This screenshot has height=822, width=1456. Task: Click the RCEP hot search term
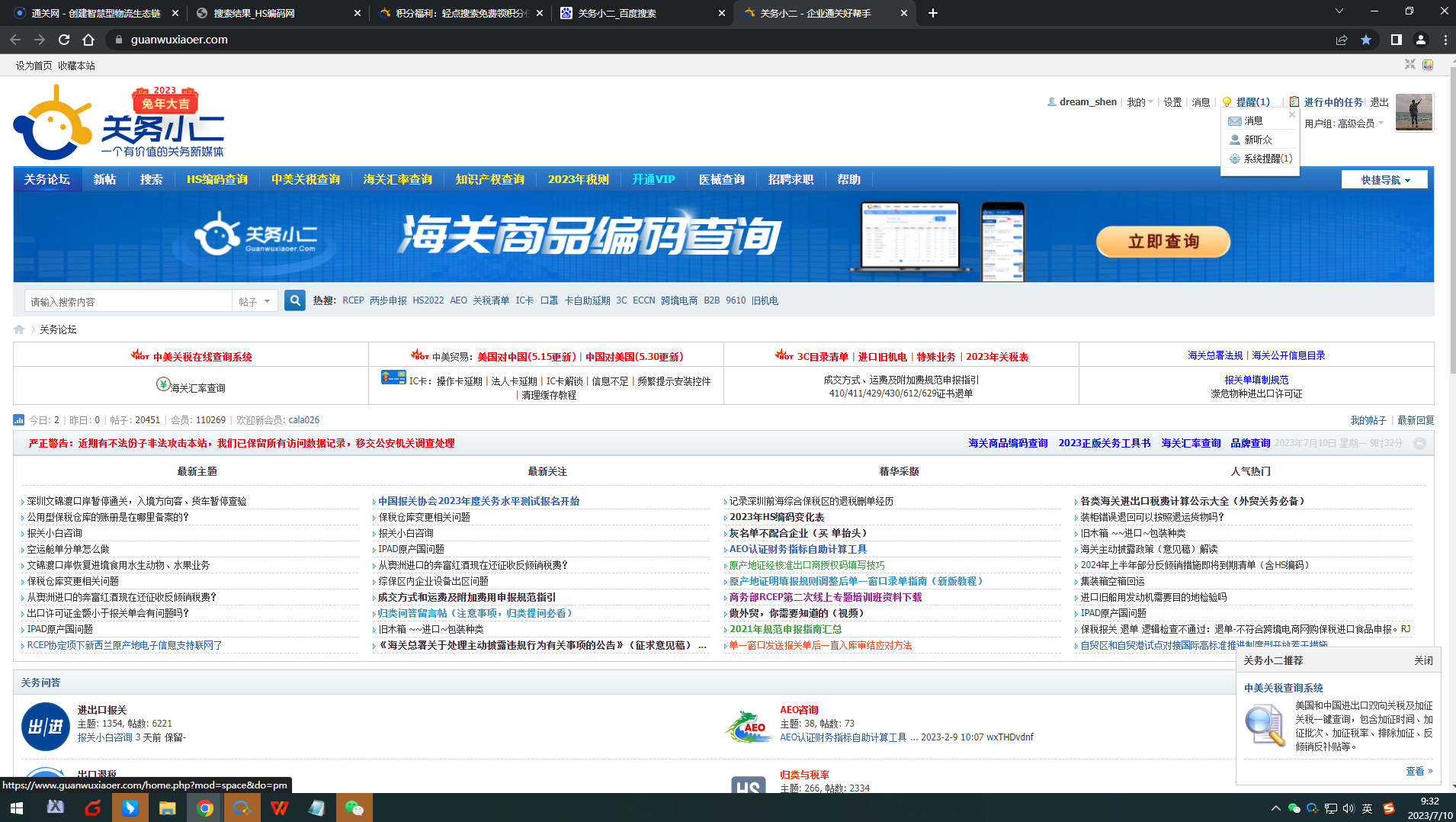point(353,300)
